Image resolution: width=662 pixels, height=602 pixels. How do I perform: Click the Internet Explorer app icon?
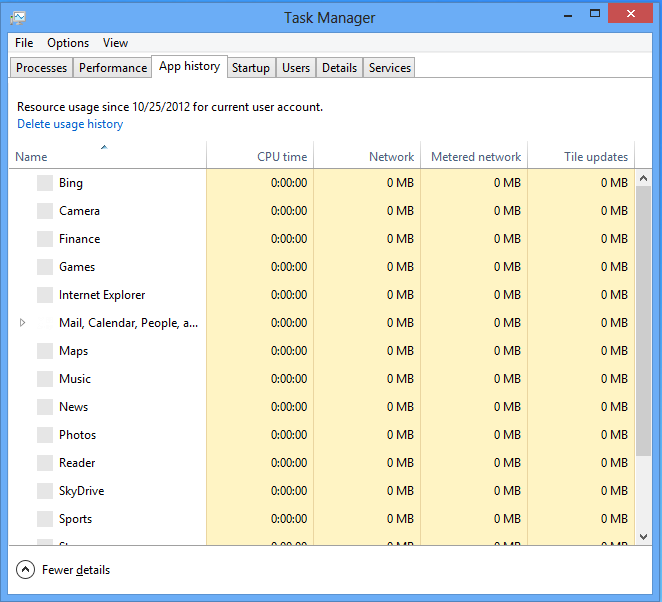click(45, 295)
